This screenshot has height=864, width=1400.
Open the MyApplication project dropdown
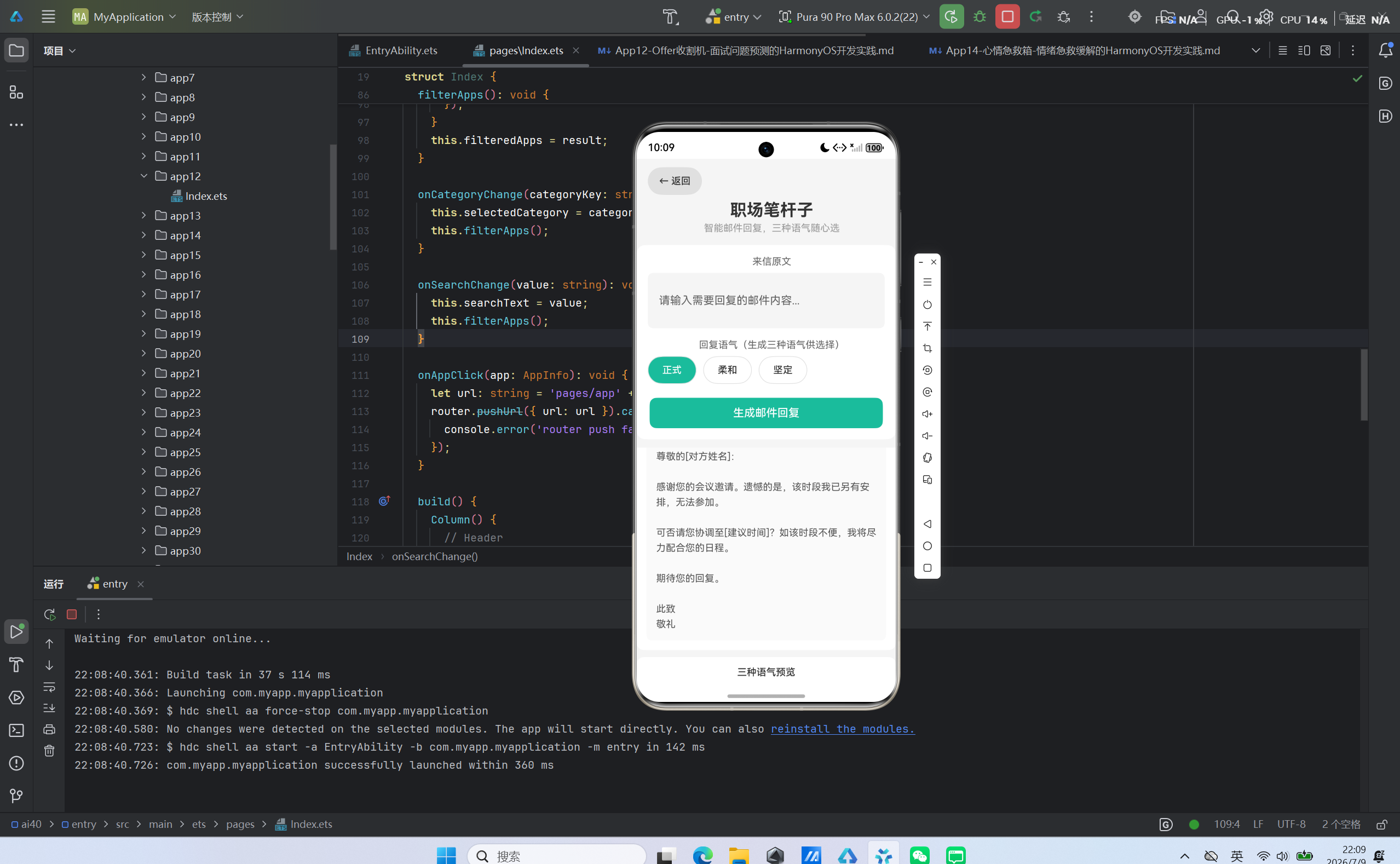[125, 16]
